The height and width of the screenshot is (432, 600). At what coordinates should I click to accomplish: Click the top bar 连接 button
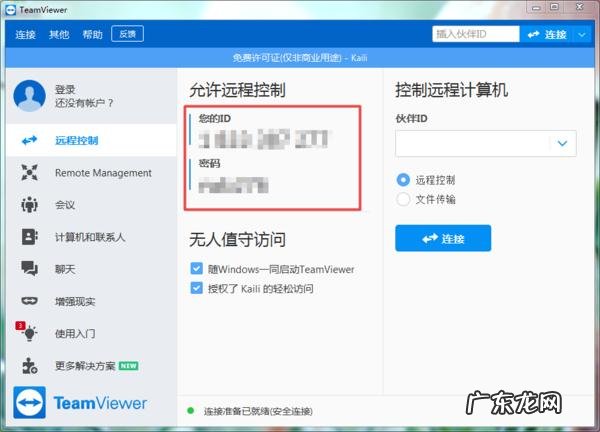(x=547, y=34)
